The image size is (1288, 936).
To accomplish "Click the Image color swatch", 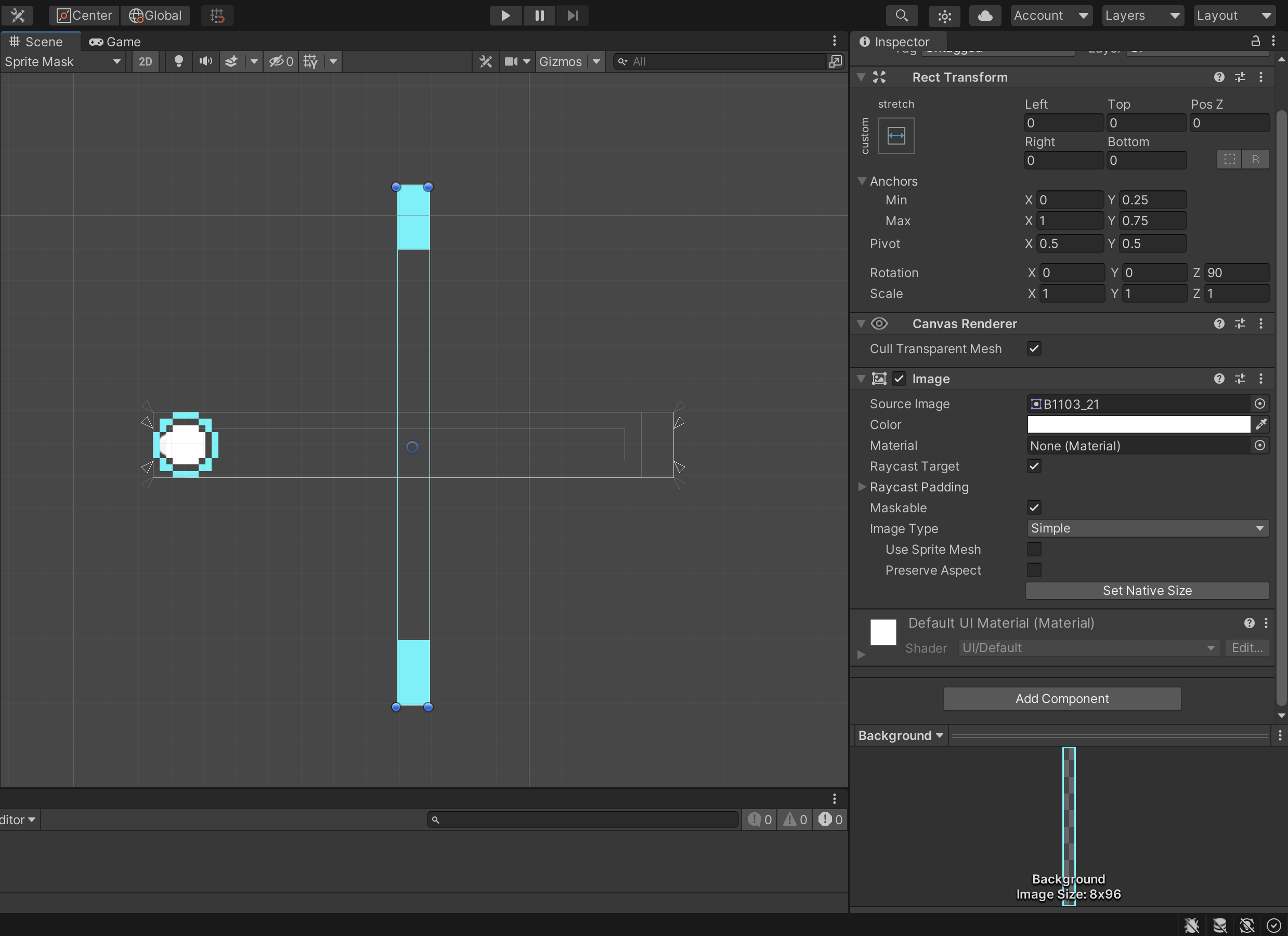I will tap(1139, 424).
